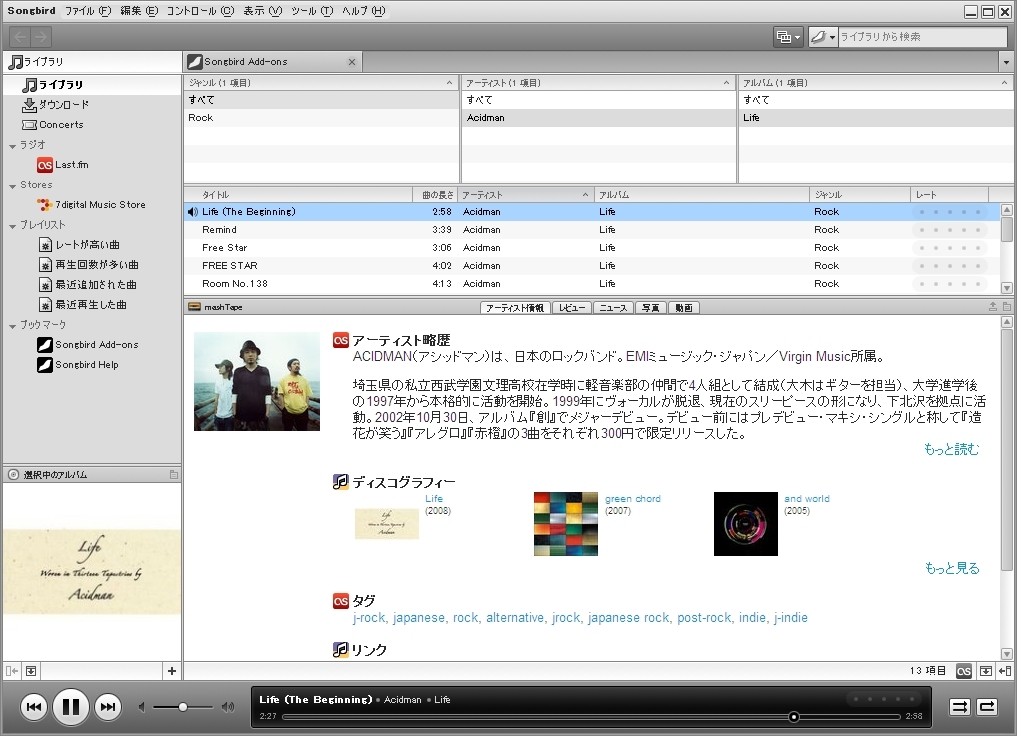Adjust the volume slider knob
This screenshot has height=736, width=1017.
(x=183, y=707)
